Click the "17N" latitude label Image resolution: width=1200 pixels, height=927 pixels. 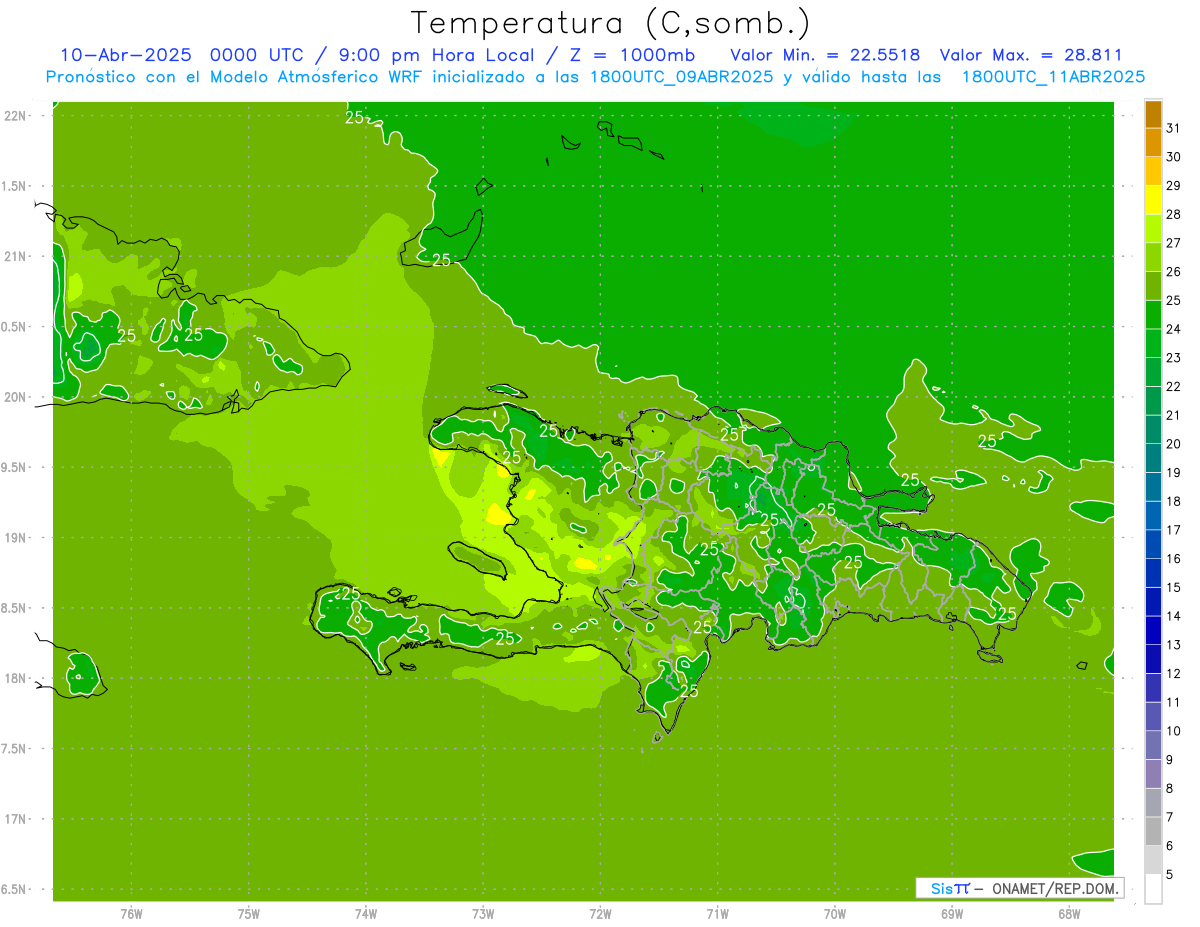pos(15,819)
